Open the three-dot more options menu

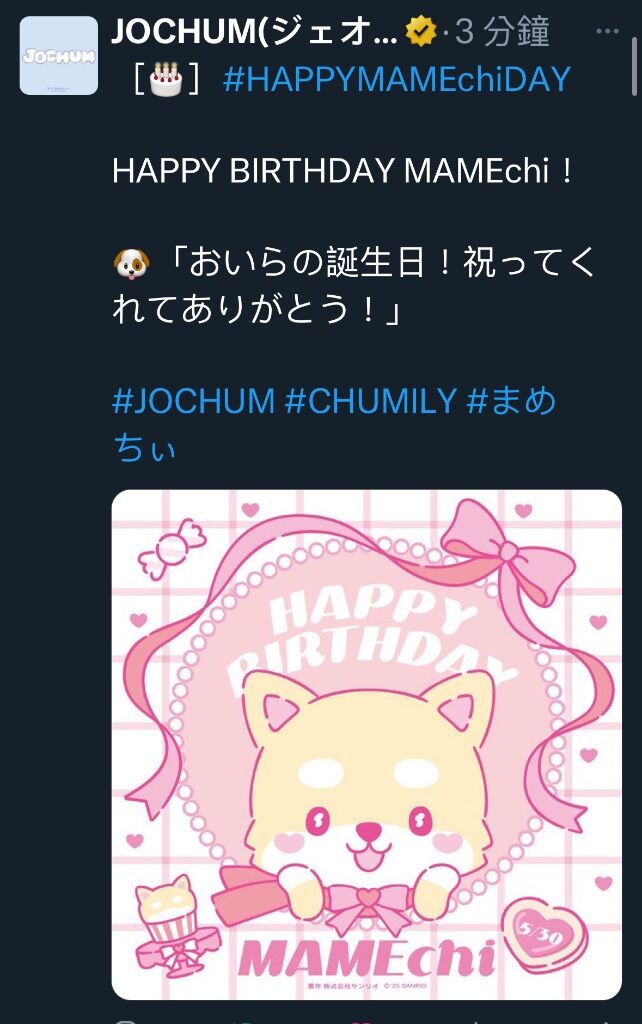(x=607, y=31)
